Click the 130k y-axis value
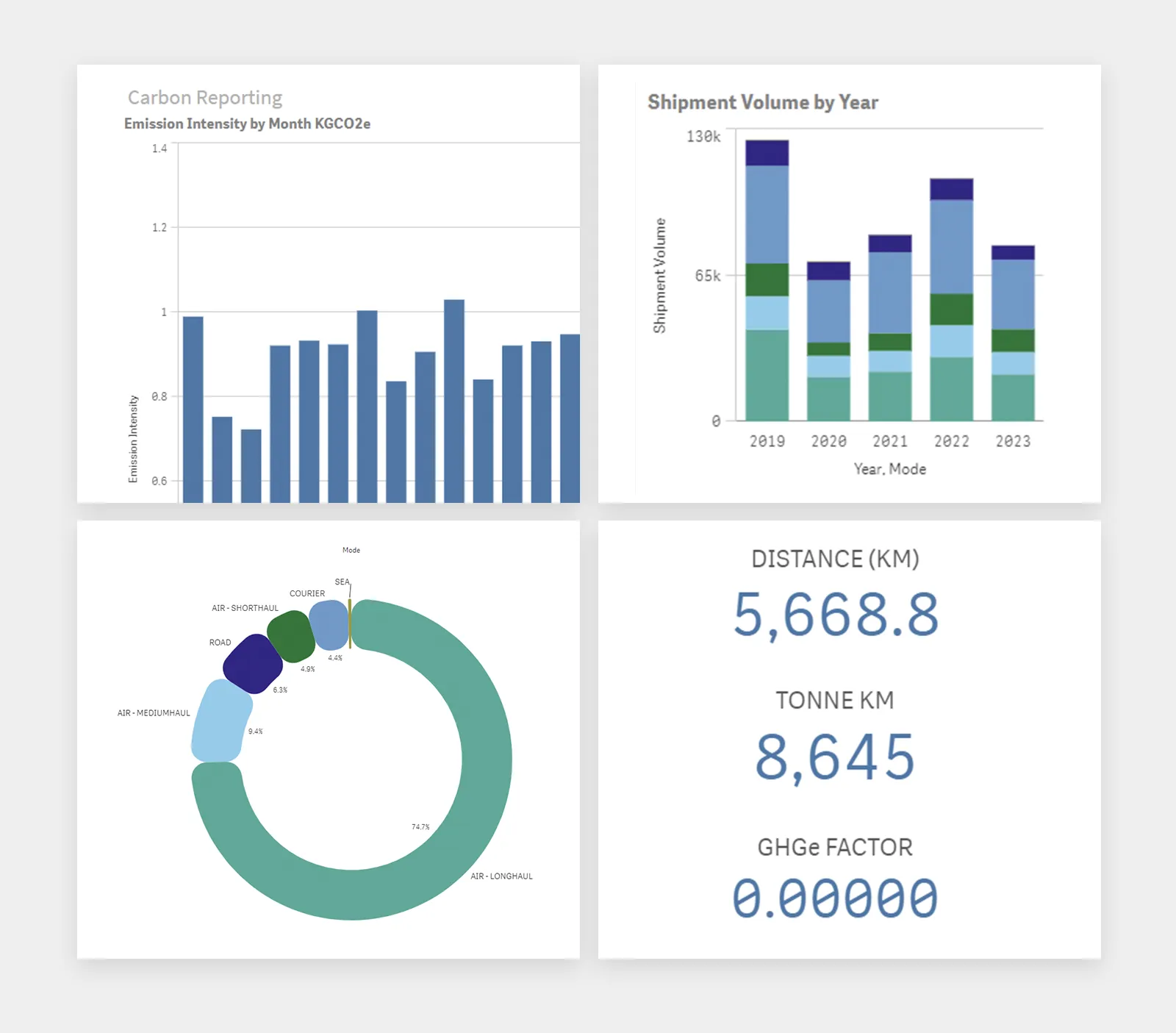The image size is (1176, 1033). pyautogui.click(x=703, y=137)
